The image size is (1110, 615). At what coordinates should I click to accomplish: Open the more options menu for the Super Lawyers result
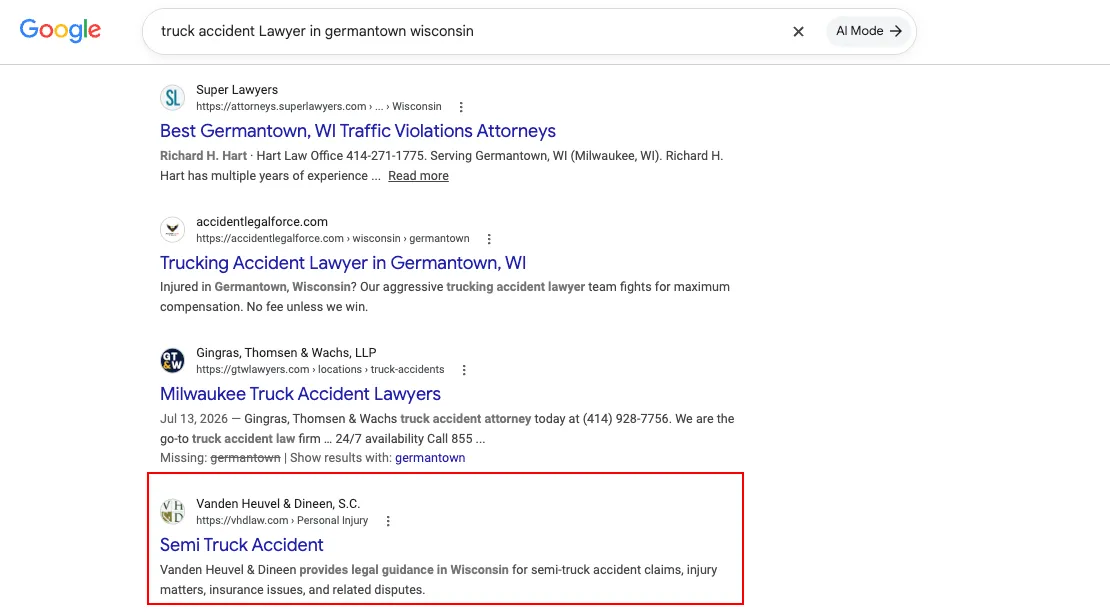(461, 107)
